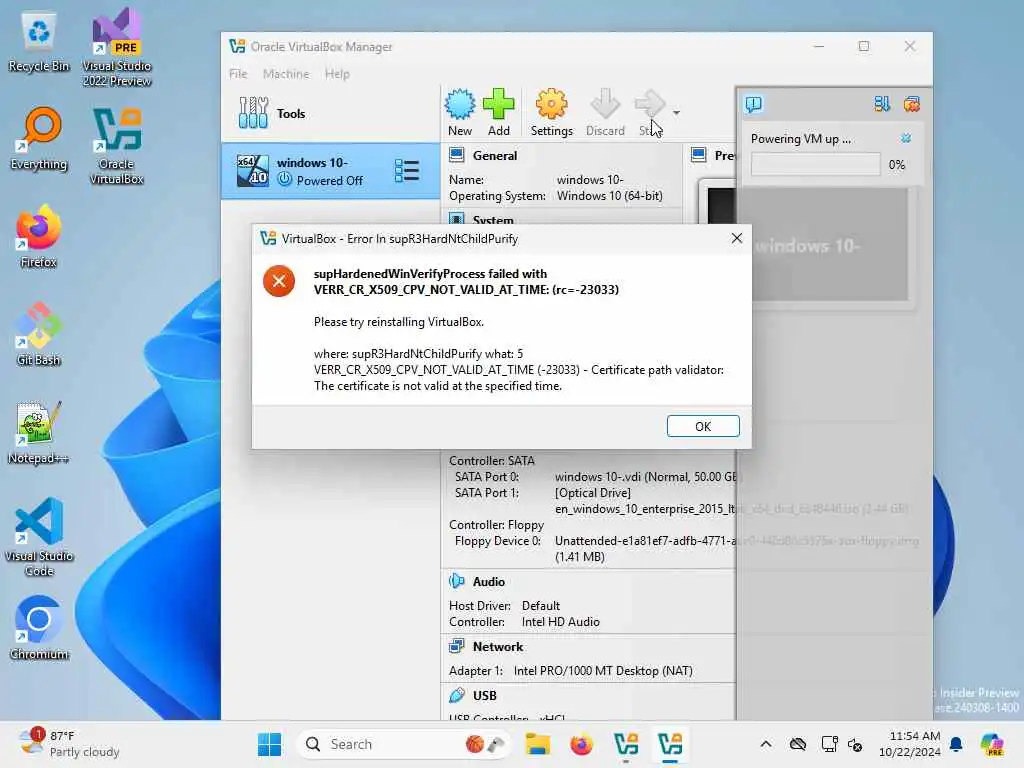This screenshot has height=768, width=1024.
Task: Click the Intel HD Audio controller text
Action: (x=560, y=622)
